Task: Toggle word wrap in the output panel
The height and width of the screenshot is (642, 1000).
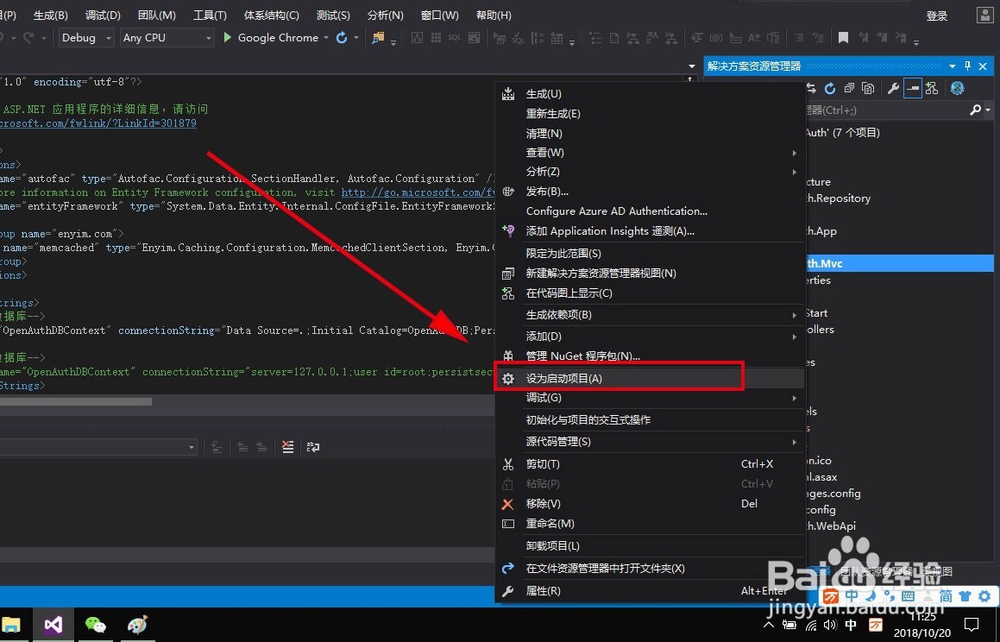Action: coord(312,447)
